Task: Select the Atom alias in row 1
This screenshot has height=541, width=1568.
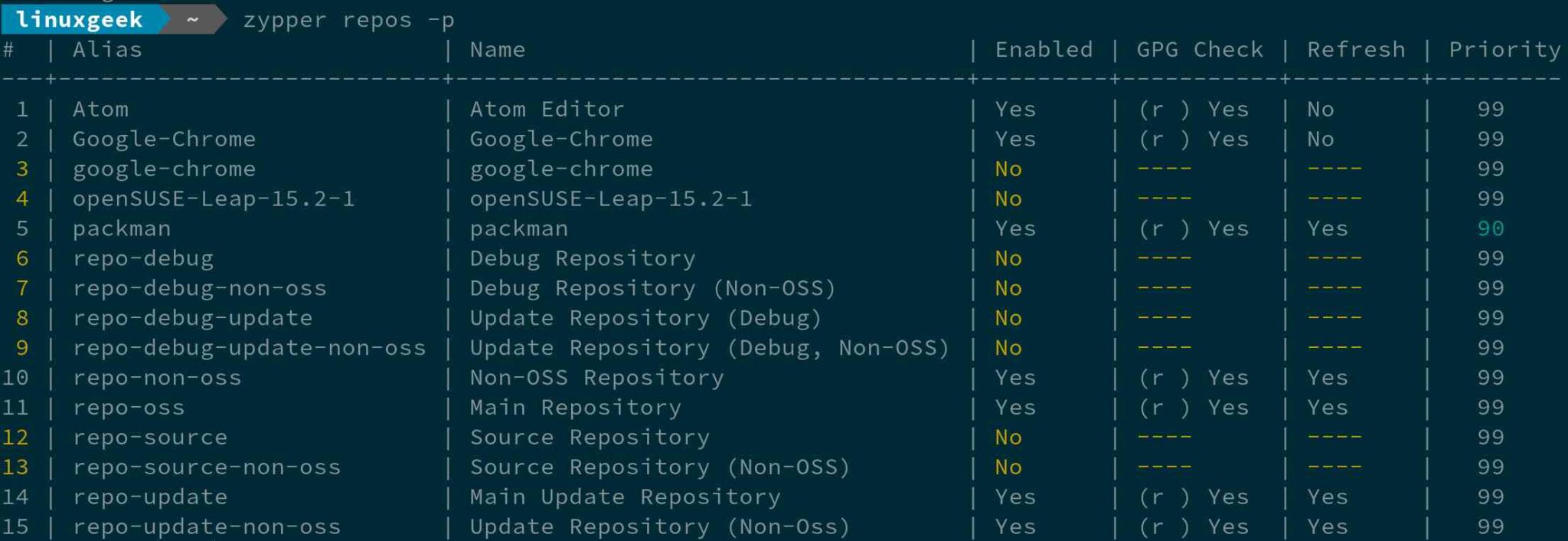Action: (x=100, y=110)
